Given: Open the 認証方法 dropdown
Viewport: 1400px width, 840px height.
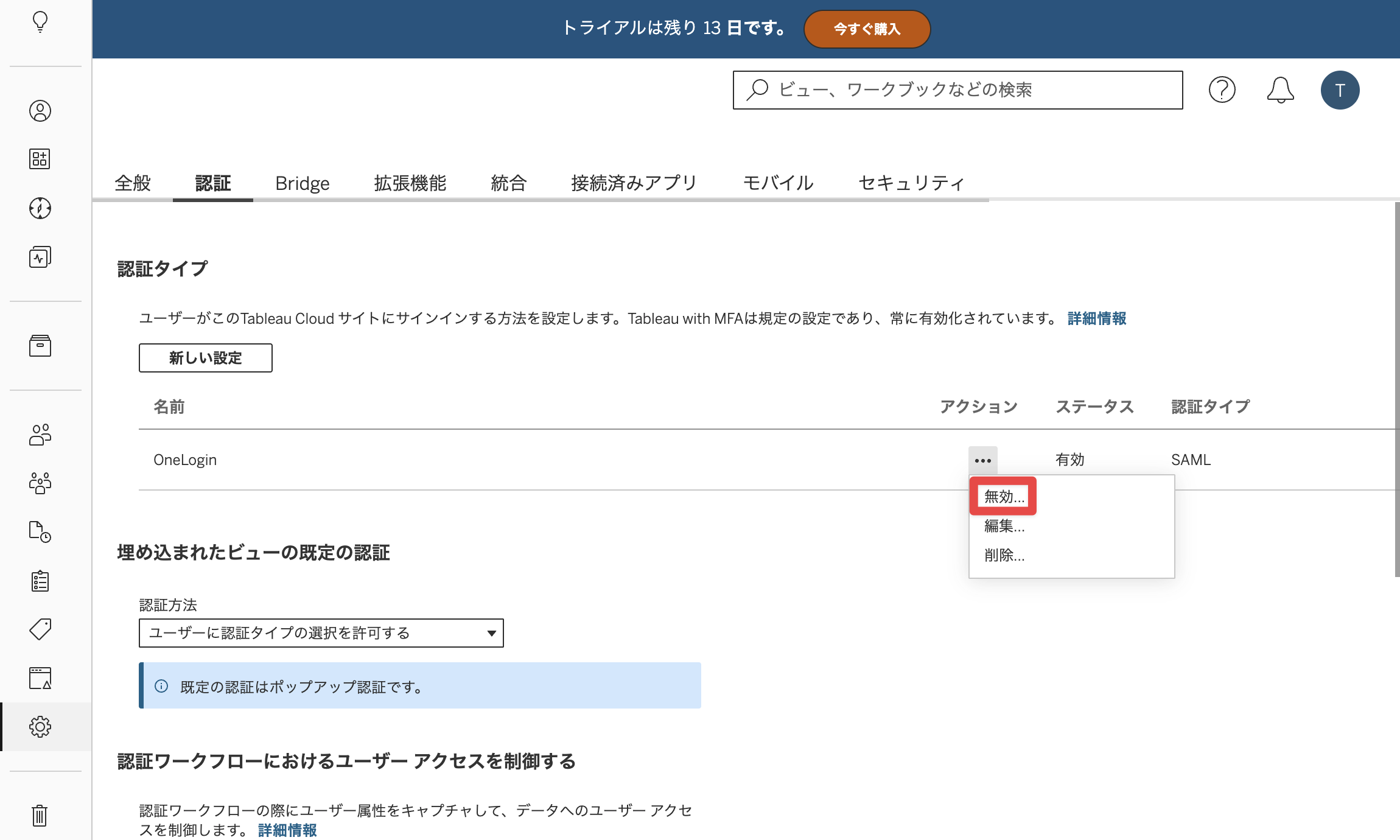Looking at the screenshot, I should (x=321, y=633).
